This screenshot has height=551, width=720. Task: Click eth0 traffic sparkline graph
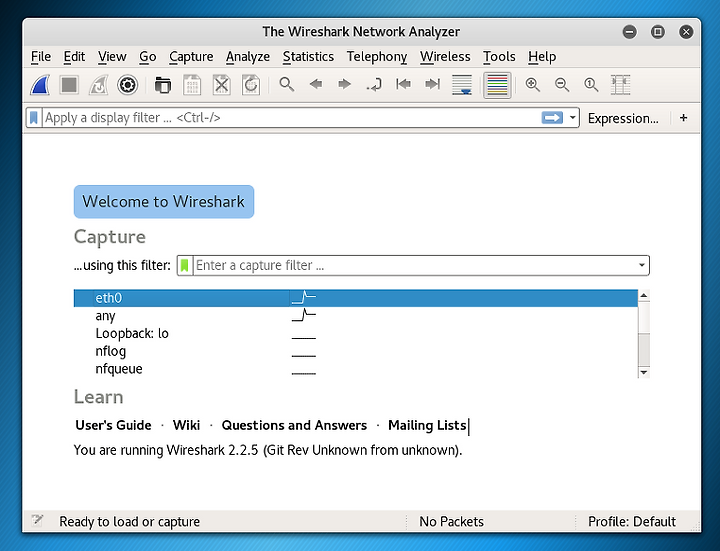304,298
